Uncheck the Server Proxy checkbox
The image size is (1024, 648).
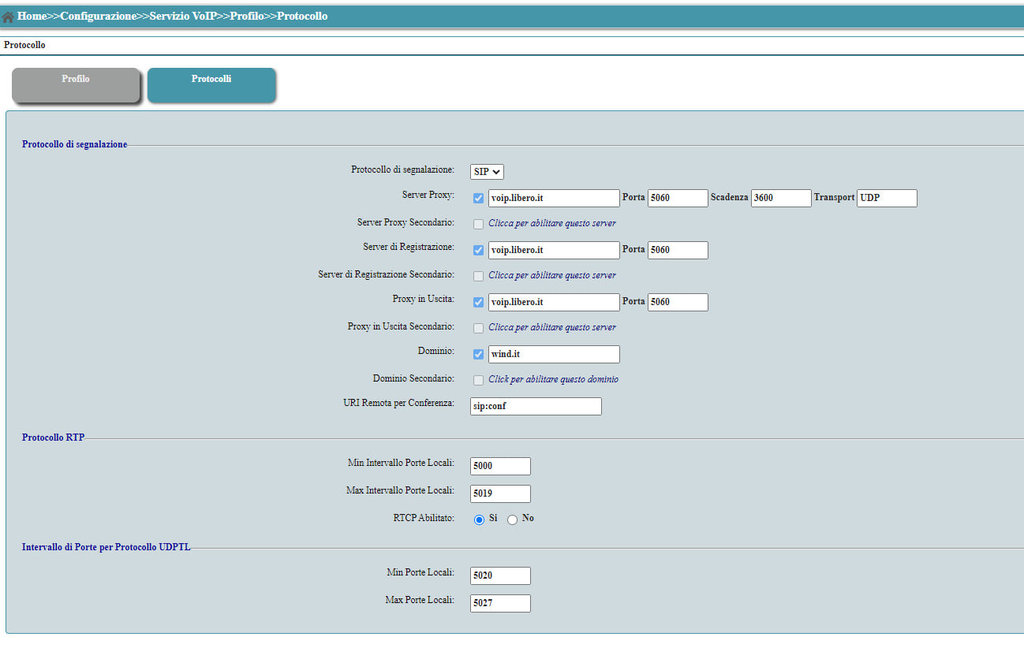point(478,198)
